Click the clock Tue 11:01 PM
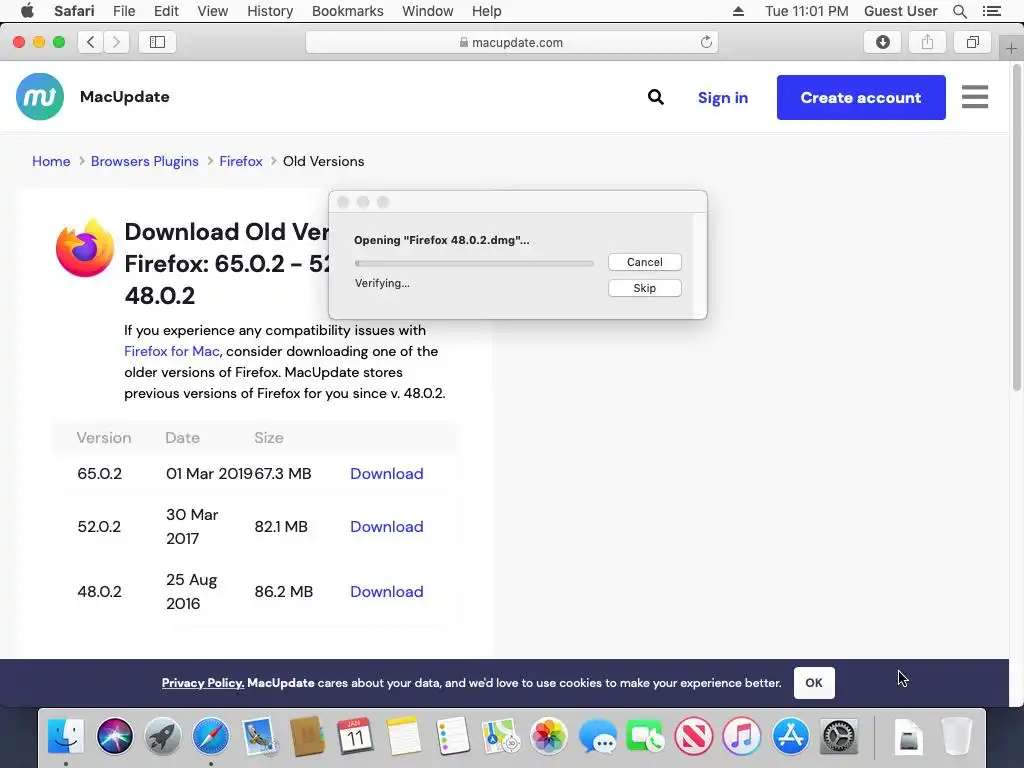The height and width of the screenshot is (768, 1024). click(x=807, y=11)
